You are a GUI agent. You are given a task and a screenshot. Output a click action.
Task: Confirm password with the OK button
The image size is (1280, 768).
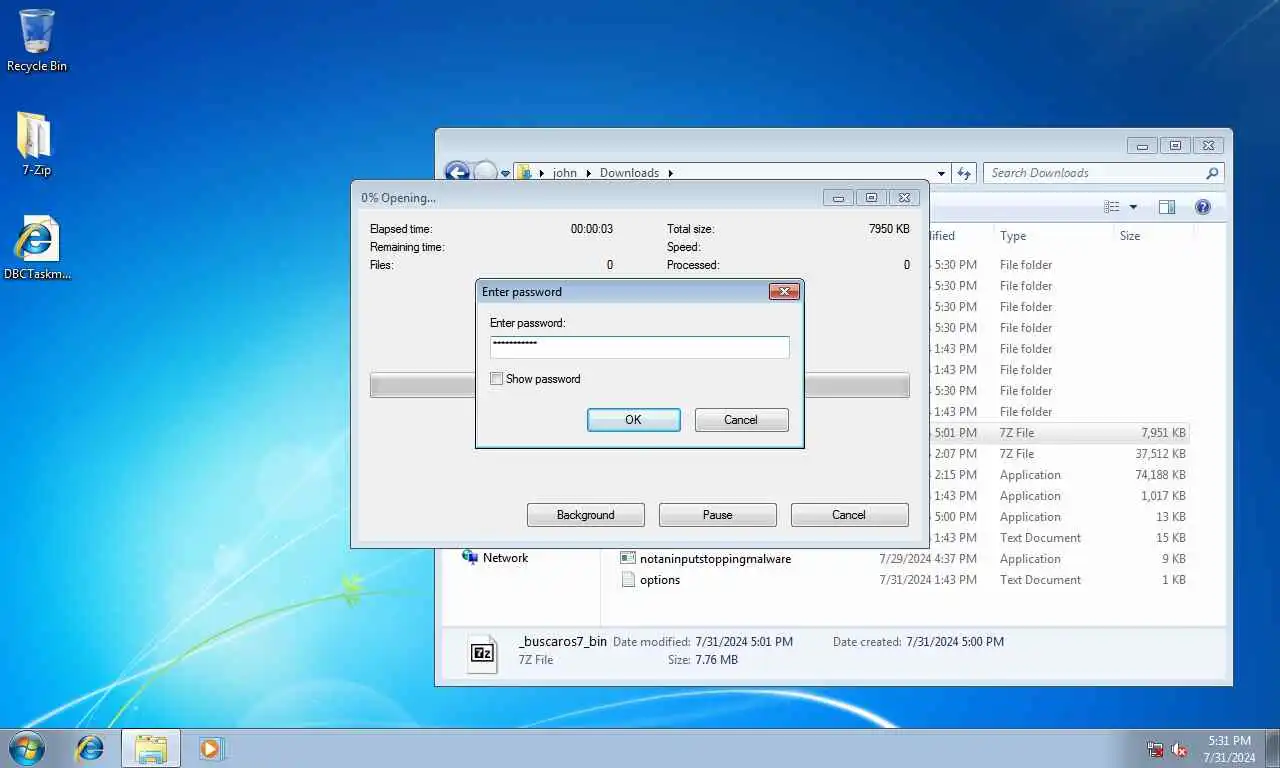click(x=634, y=420)
